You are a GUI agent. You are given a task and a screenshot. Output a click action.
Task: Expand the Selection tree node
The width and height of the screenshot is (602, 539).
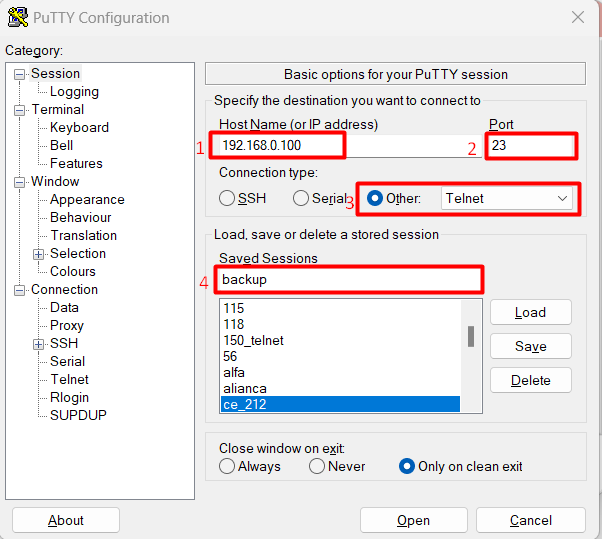point(38,254)
